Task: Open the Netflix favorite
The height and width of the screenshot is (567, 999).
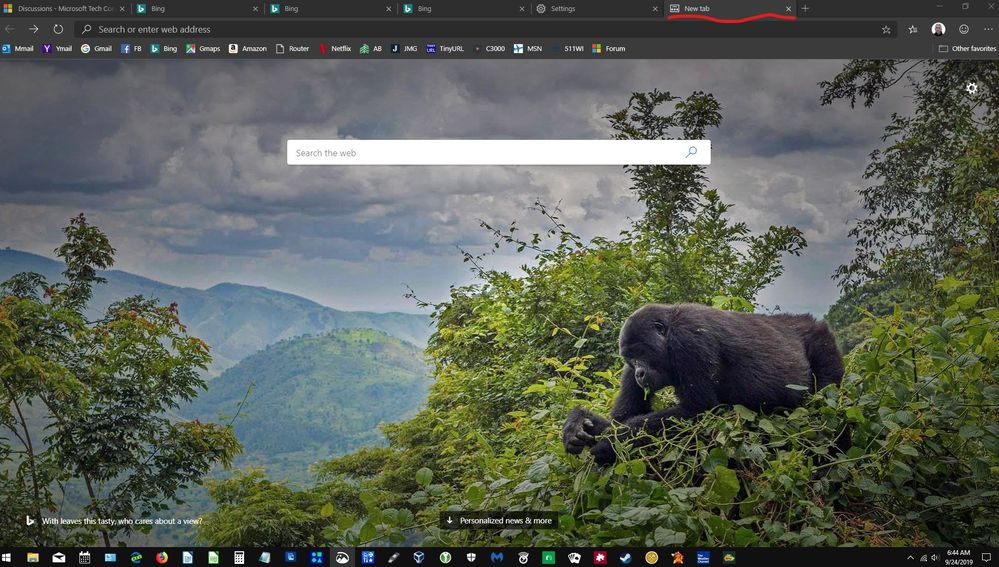Action: (x=335, y=48)
